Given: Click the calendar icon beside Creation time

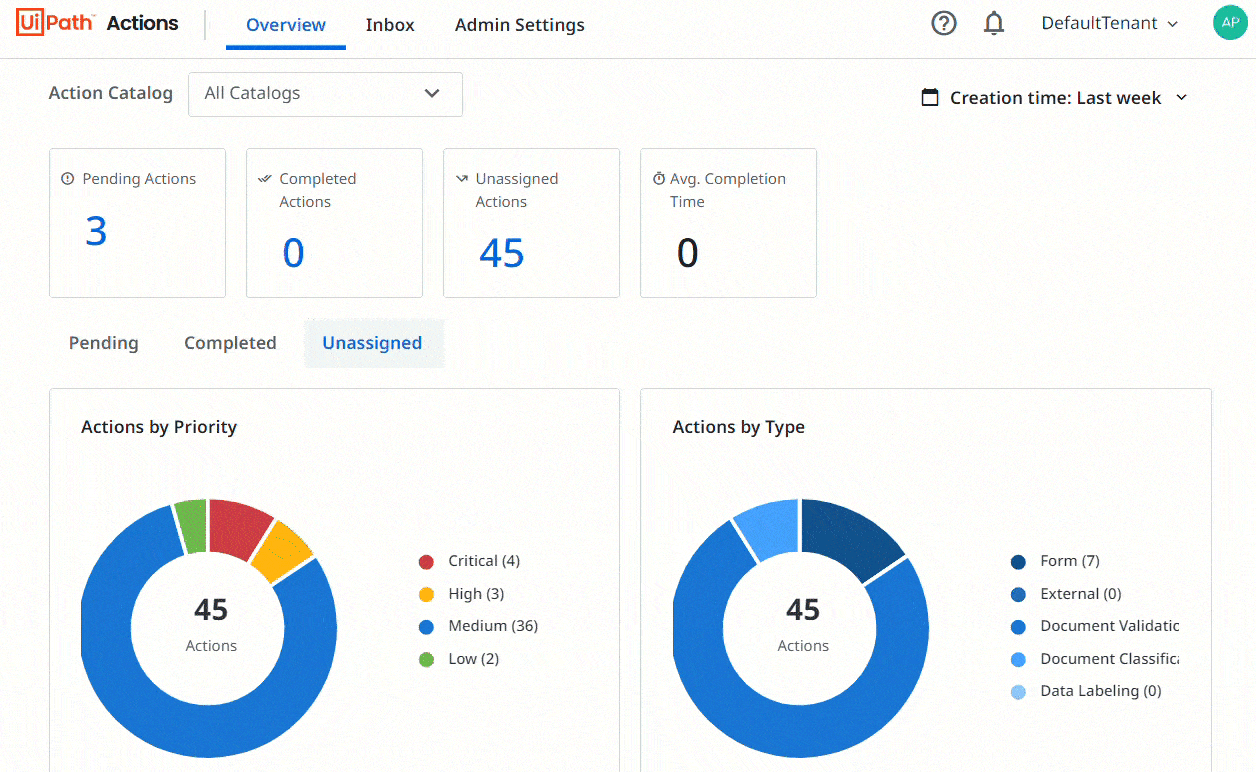Looking at the screenshot, I should (930, 97).
